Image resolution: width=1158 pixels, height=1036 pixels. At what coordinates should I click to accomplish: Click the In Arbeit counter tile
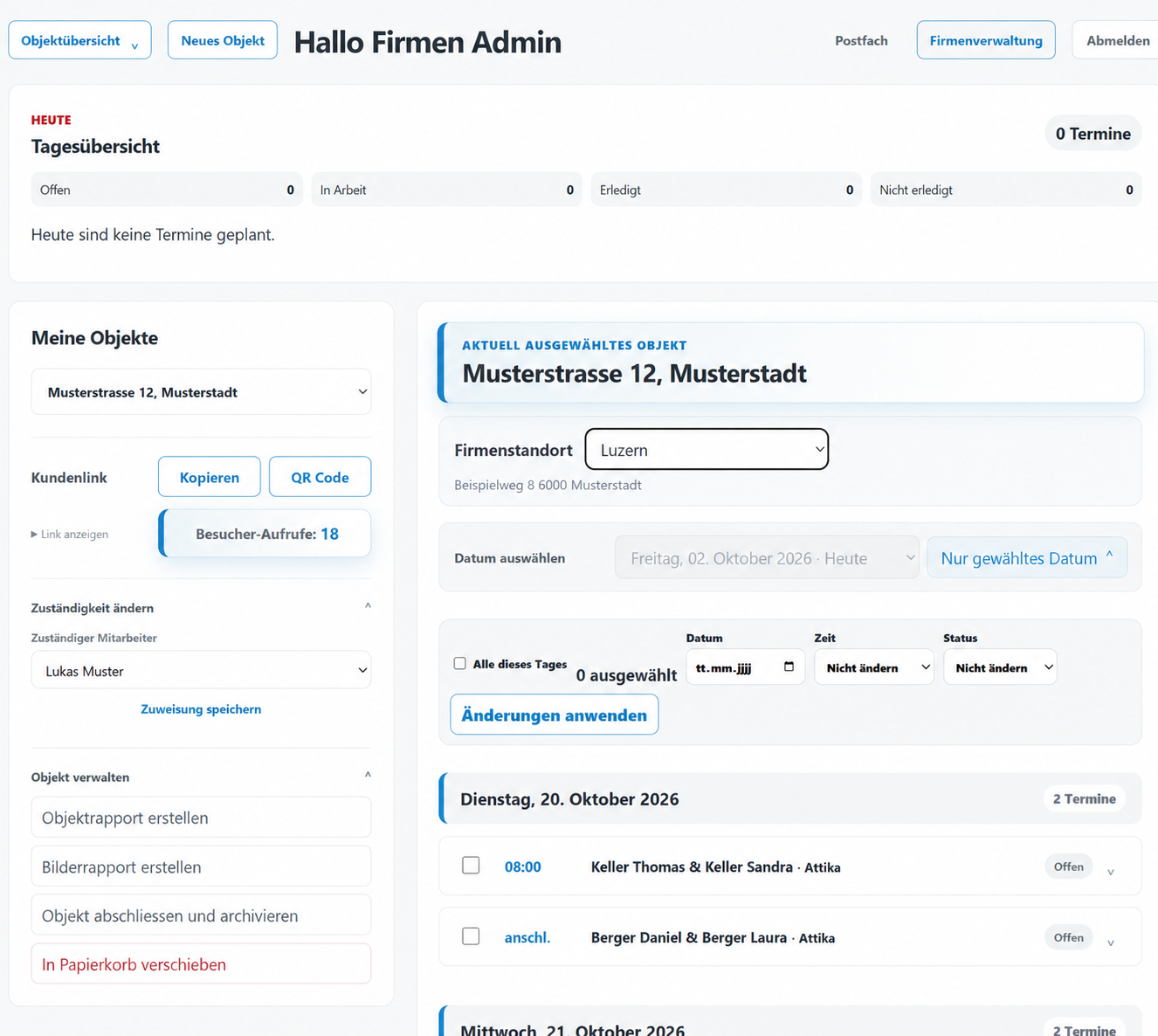447,190
